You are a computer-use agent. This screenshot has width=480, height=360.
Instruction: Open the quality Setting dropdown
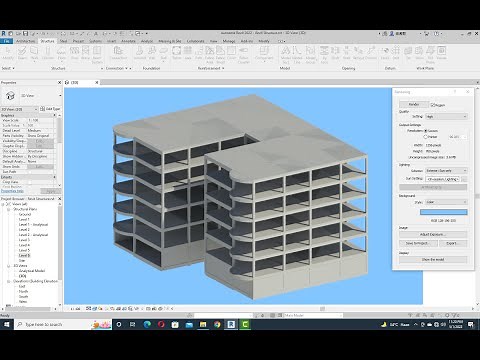point(447,116)
